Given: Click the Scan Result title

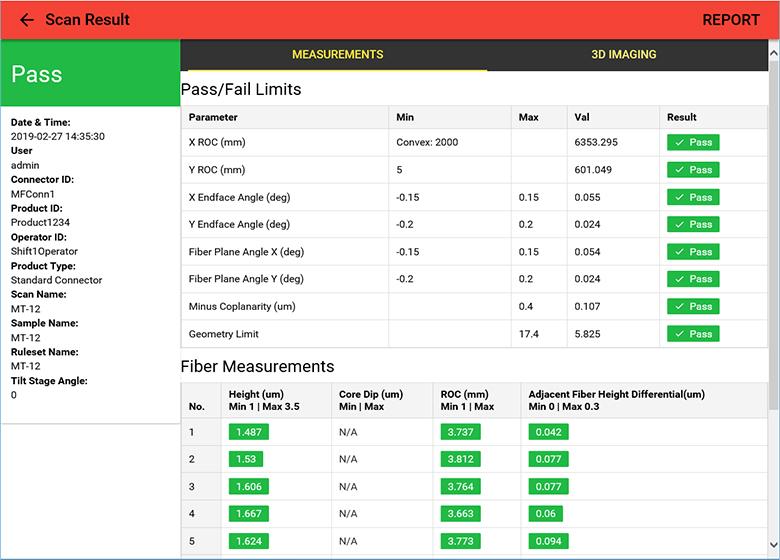Looking at the screenshot, I should [87, 20].
